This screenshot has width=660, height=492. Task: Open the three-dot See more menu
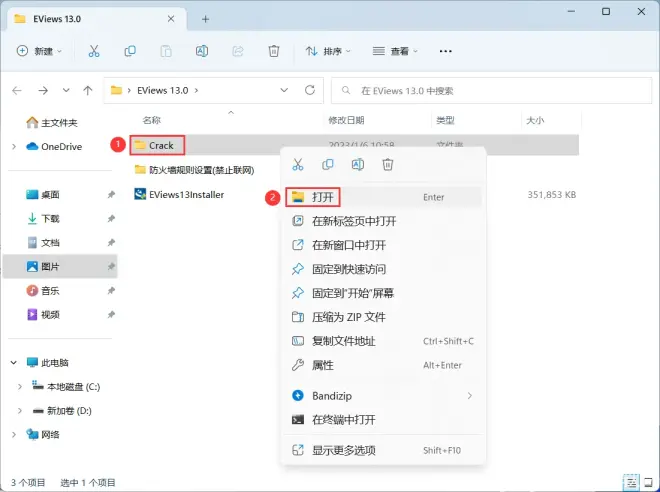[x=445, y=51]
